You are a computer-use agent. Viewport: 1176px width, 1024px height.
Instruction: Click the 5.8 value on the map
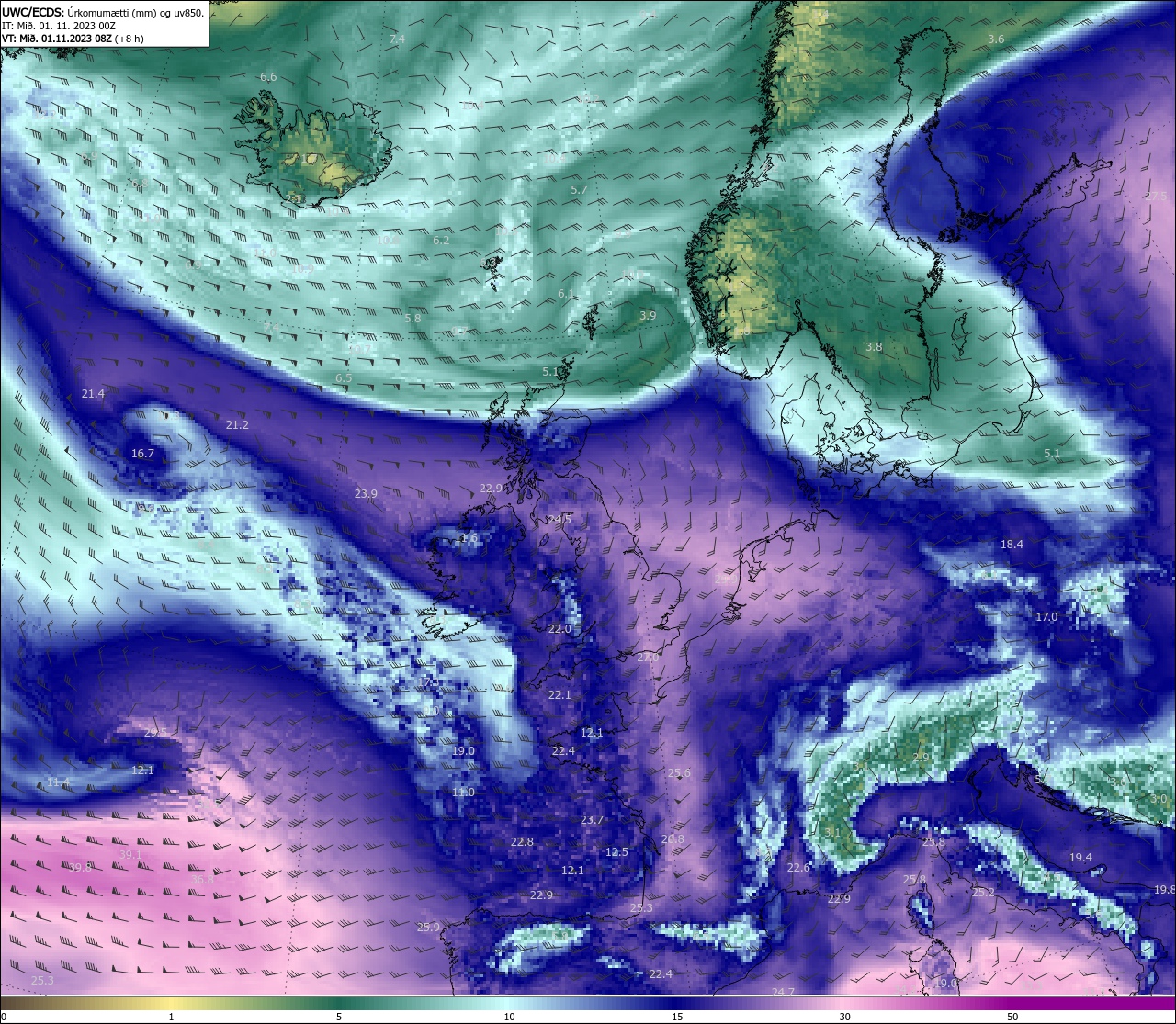click(x=413, y=319)
